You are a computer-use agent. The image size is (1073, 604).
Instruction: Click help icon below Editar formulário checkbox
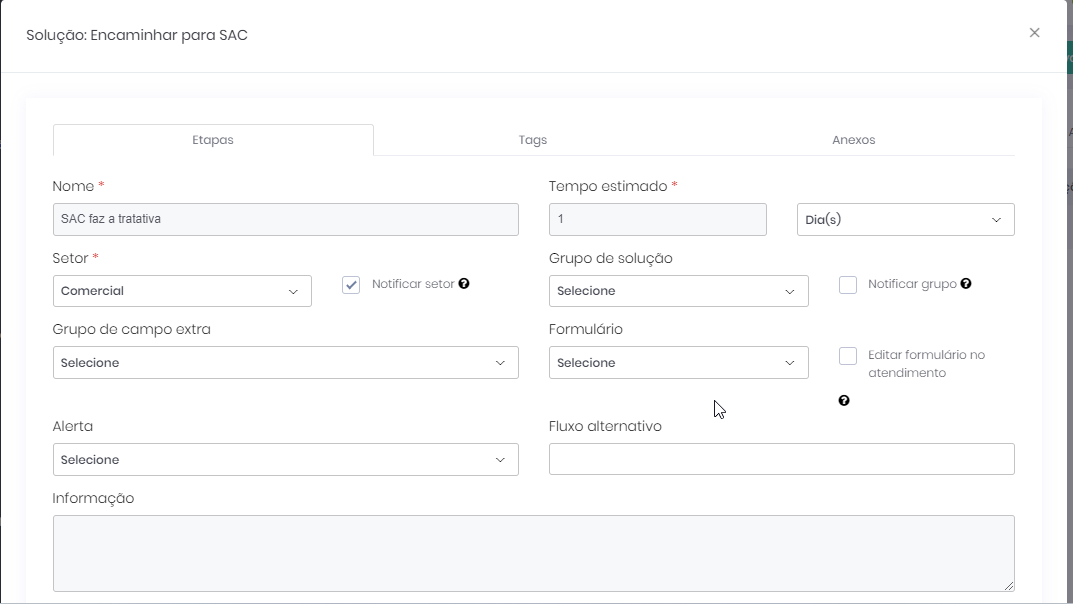pyautogui.click(x=844, y=401)
